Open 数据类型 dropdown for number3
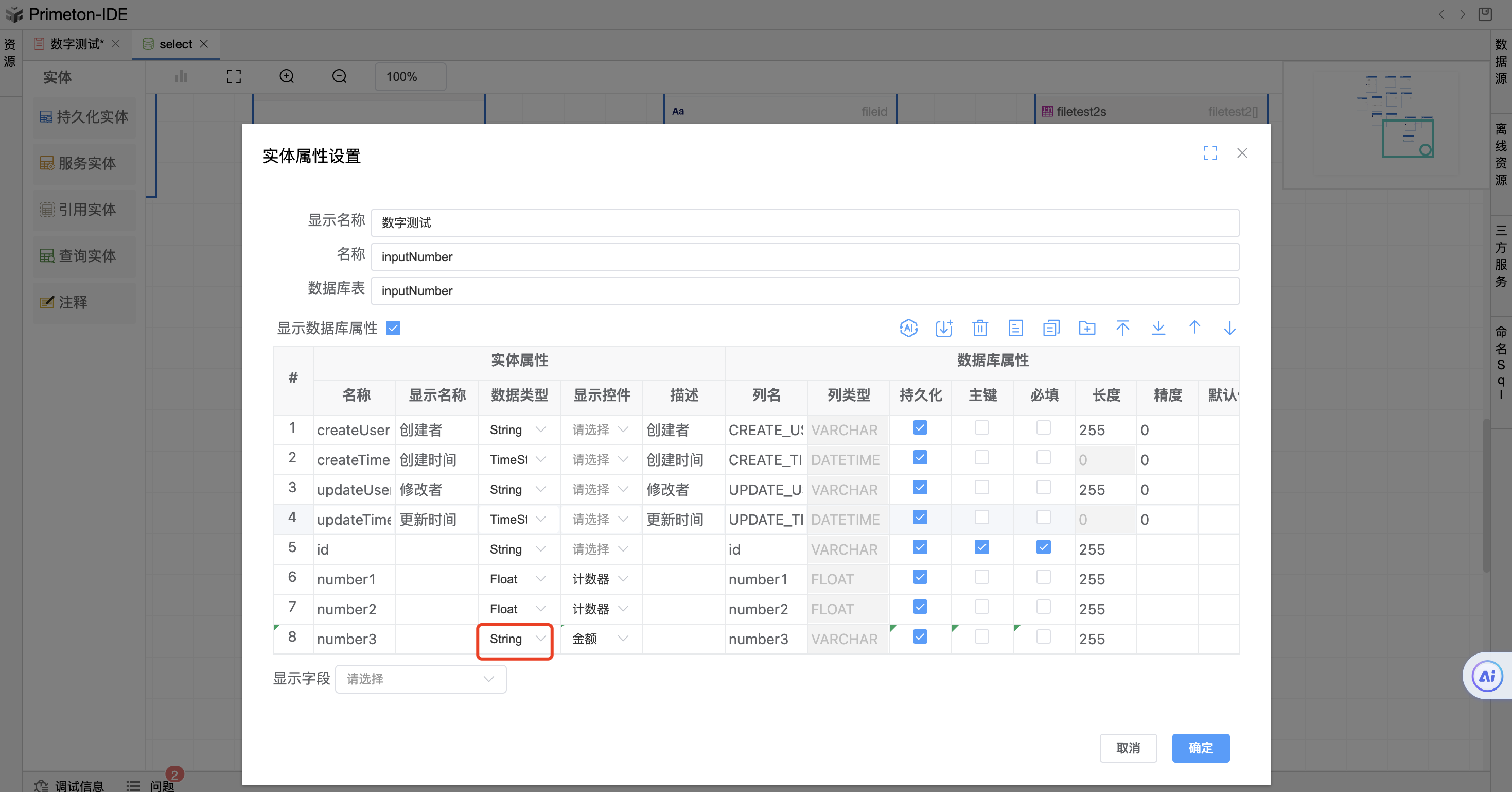 click(515, 639)
